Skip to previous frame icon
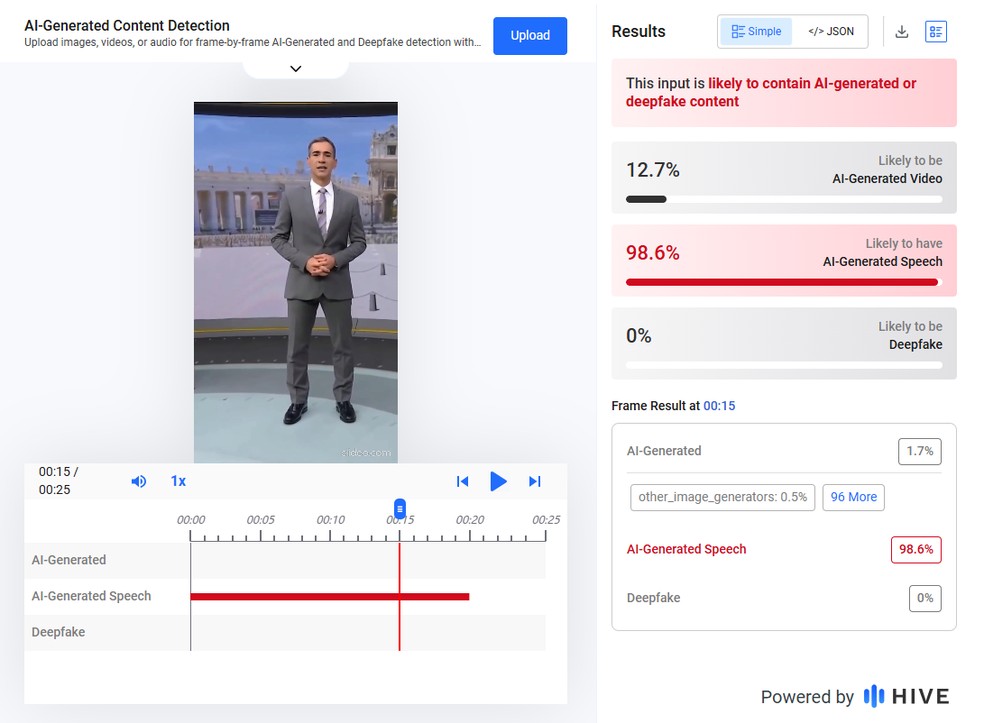 (462, 481)
